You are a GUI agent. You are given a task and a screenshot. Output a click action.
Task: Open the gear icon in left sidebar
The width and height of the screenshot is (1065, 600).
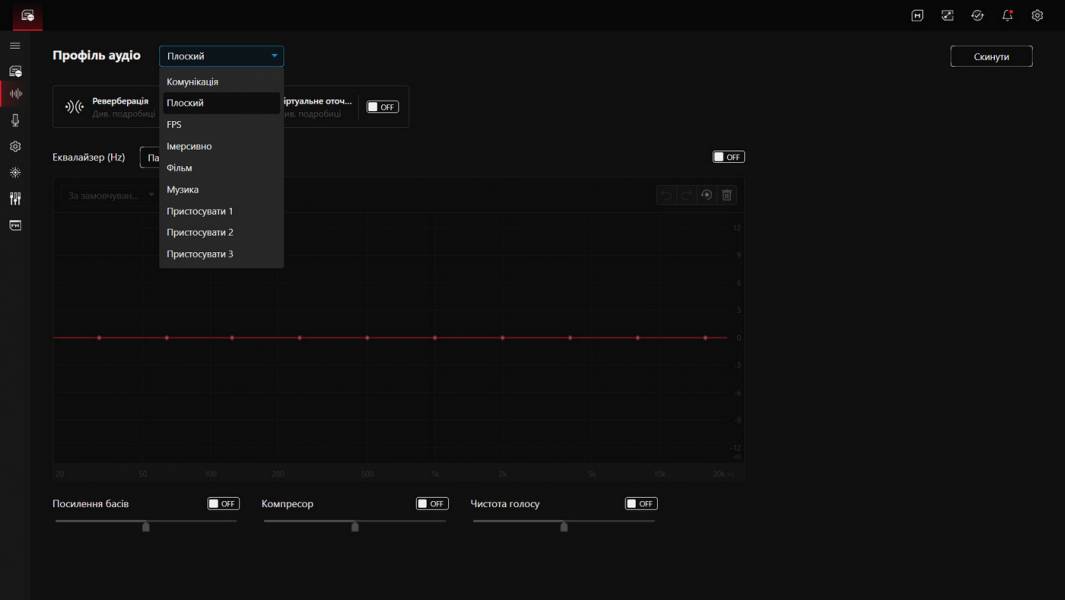click(15, 146)
